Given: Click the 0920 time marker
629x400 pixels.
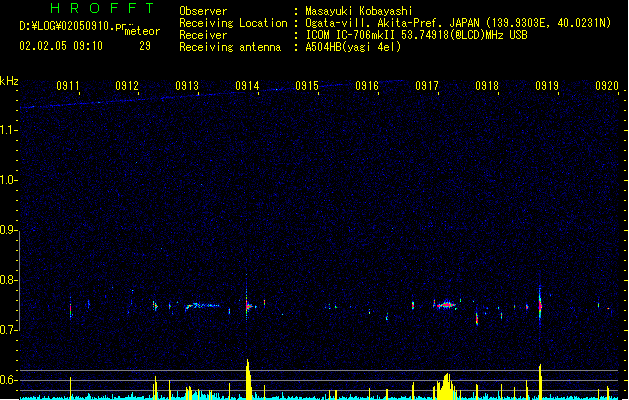Looking at the screenshot, I should [607, 86].
